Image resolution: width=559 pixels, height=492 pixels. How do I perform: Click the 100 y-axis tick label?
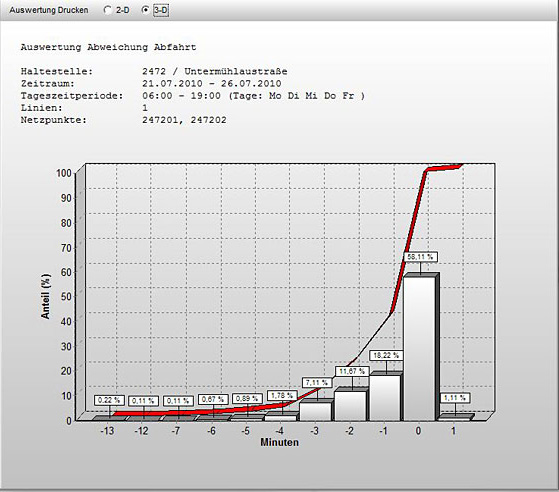(64, 173)
